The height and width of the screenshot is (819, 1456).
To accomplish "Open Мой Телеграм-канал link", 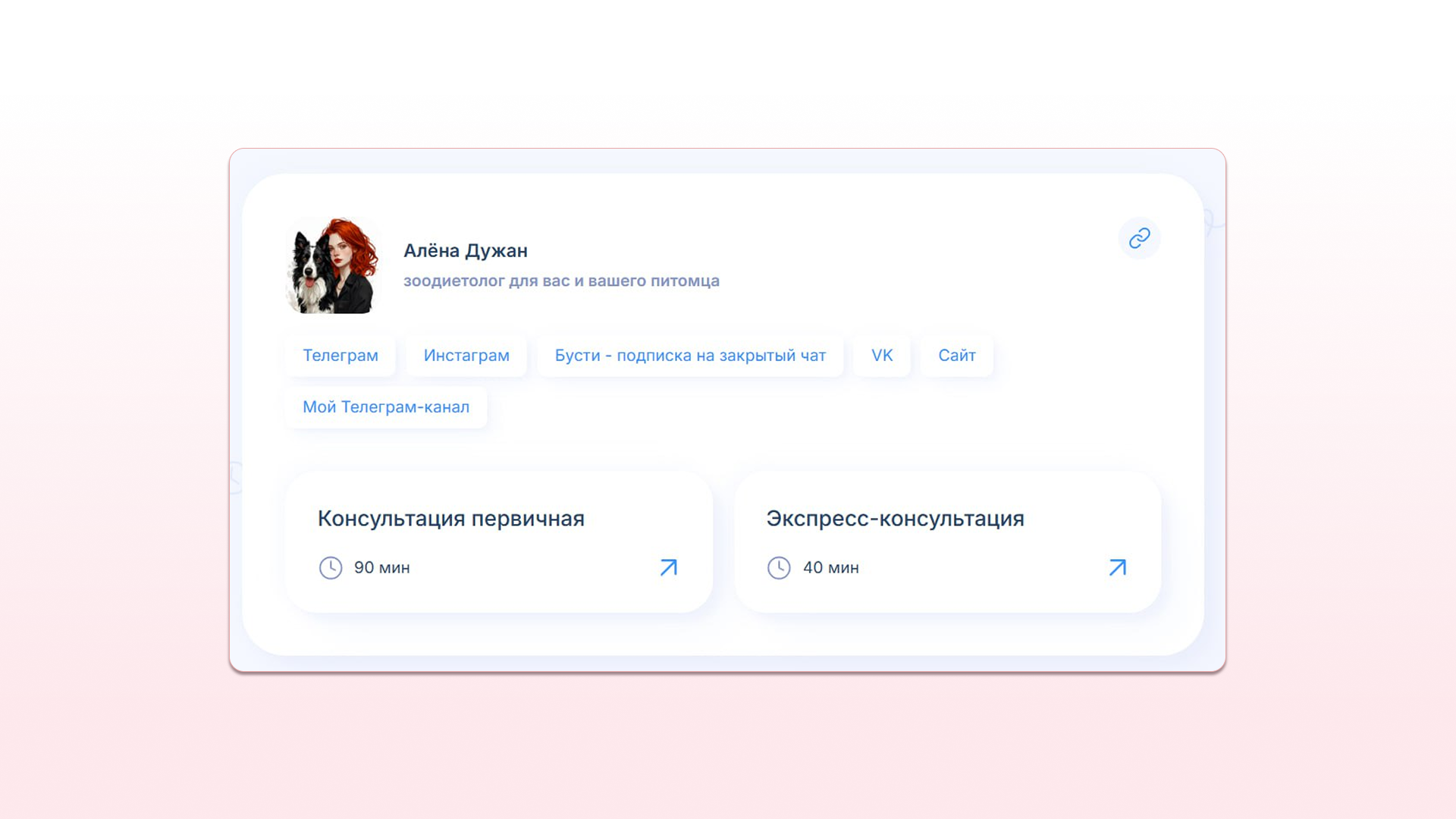I will [386, 407].
